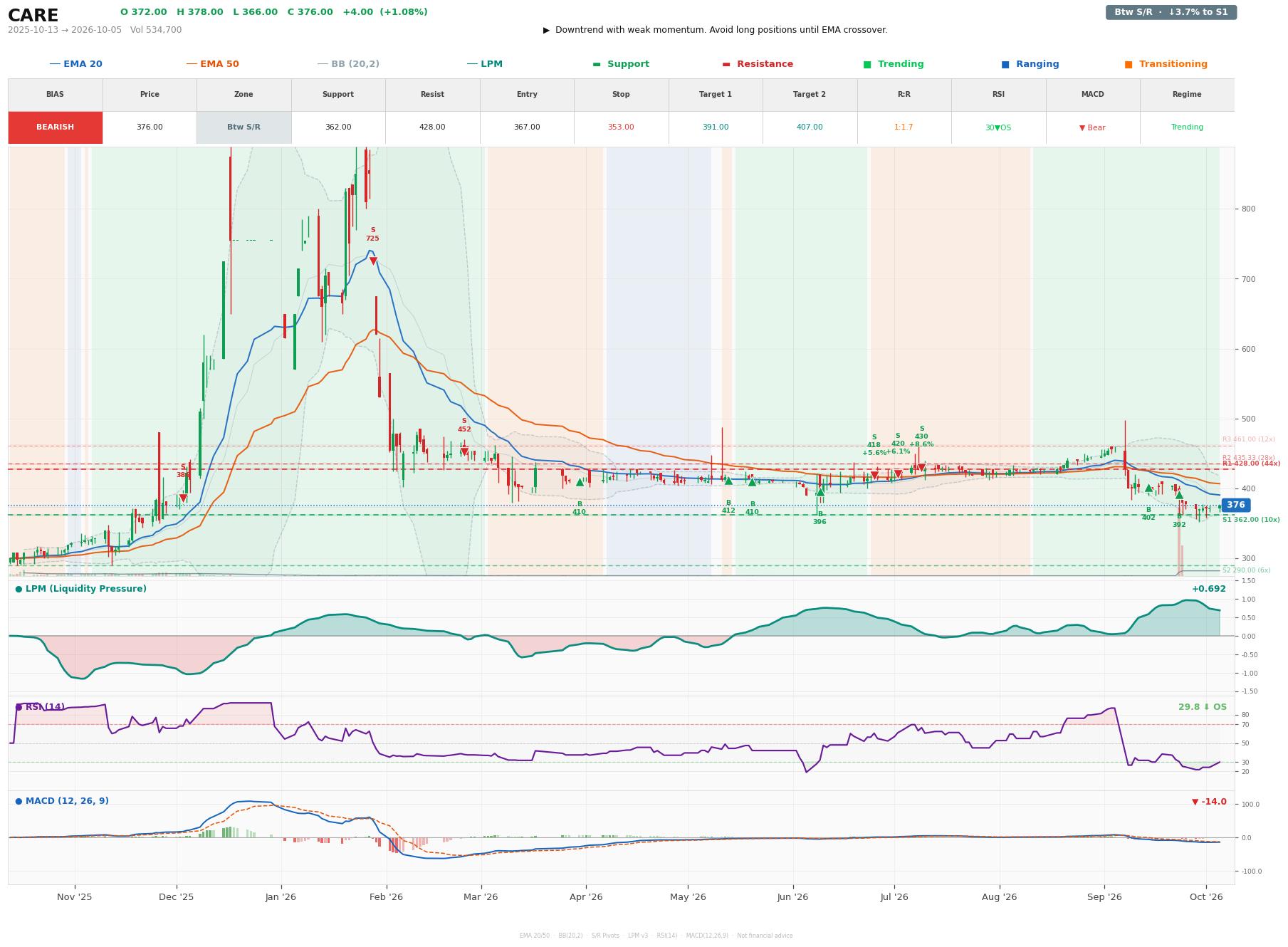Click the 29.8 OS RSI reading
Viewport: 1288px width, 947px height.
pyautogui.click(x=1203, y=707)
